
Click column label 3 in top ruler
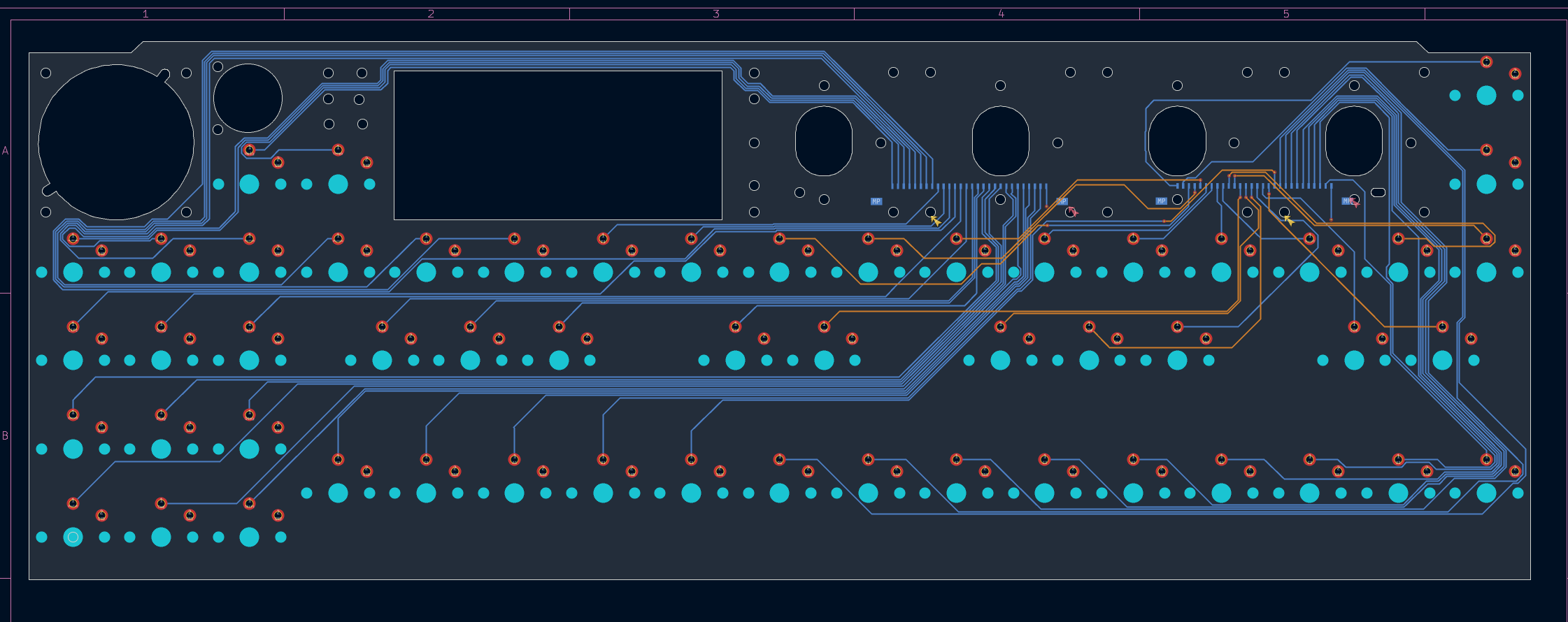[x=715, y=14]
